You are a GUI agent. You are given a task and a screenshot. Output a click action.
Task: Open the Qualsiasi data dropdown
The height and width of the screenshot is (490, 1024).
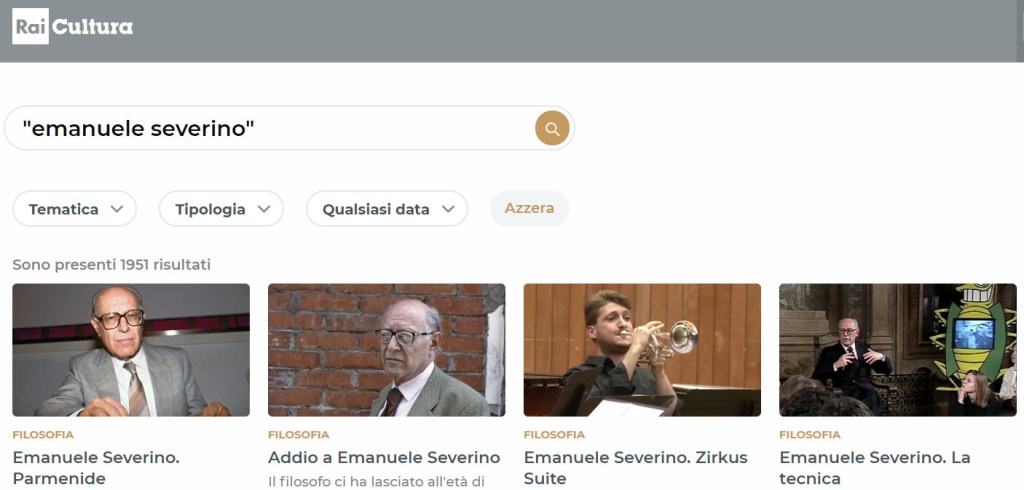tap(387, 209)
